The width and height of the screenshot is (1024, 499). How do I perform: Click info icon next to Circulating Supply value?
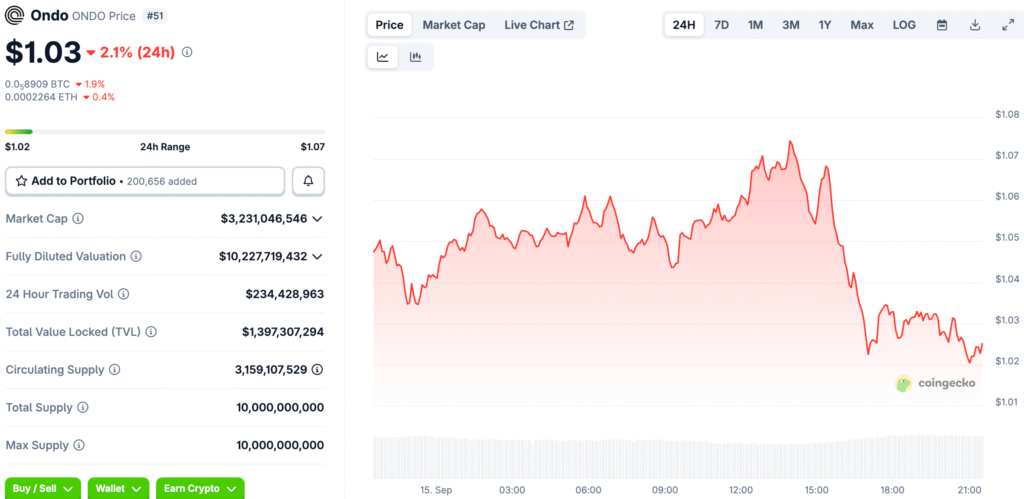tap(317, 370)
